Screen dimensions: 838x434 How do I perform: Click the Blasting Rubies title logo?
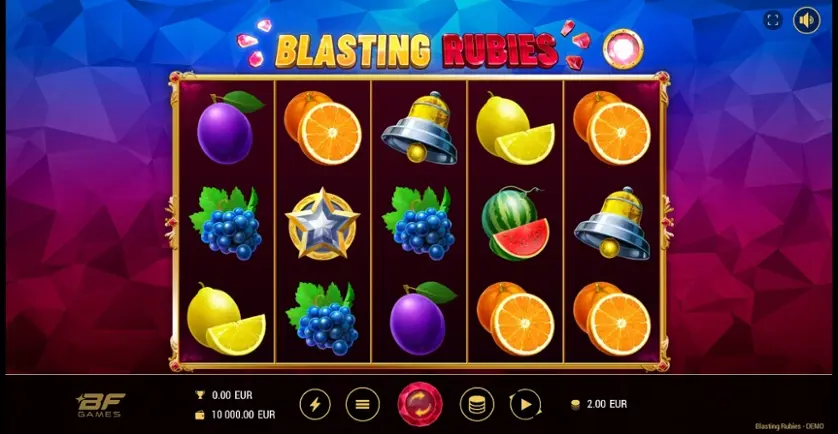click(x=417, y=51)
